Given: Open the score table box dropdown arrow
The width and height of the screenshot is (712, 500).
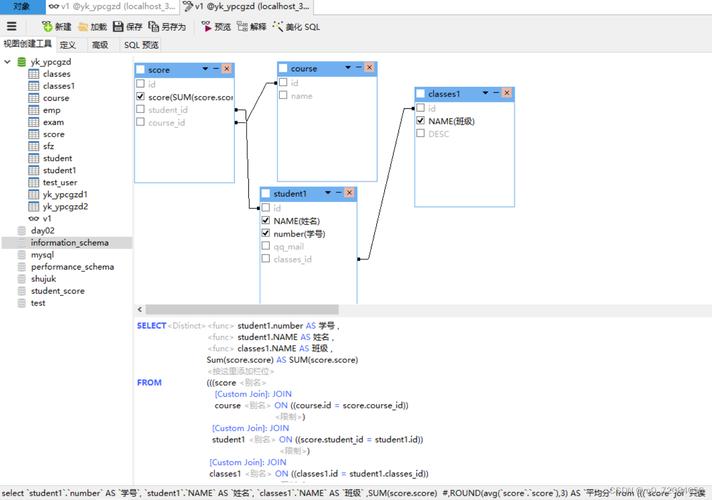Looking at the screenshot, I should (x=205, y=69).
